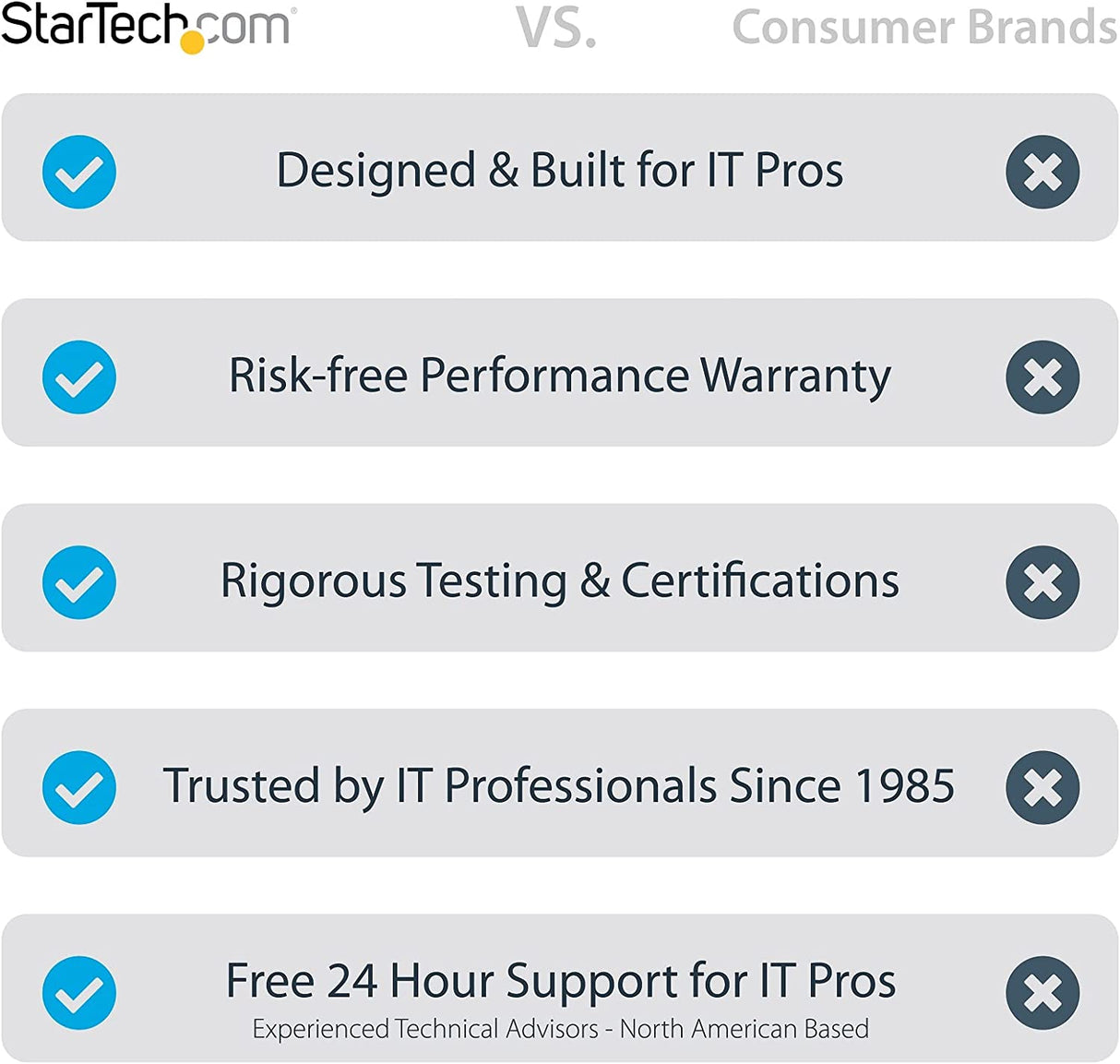Click Experienced Technical Advisors subtitle text
Screen dimensions: 1120x1064
click(560, 1029)
